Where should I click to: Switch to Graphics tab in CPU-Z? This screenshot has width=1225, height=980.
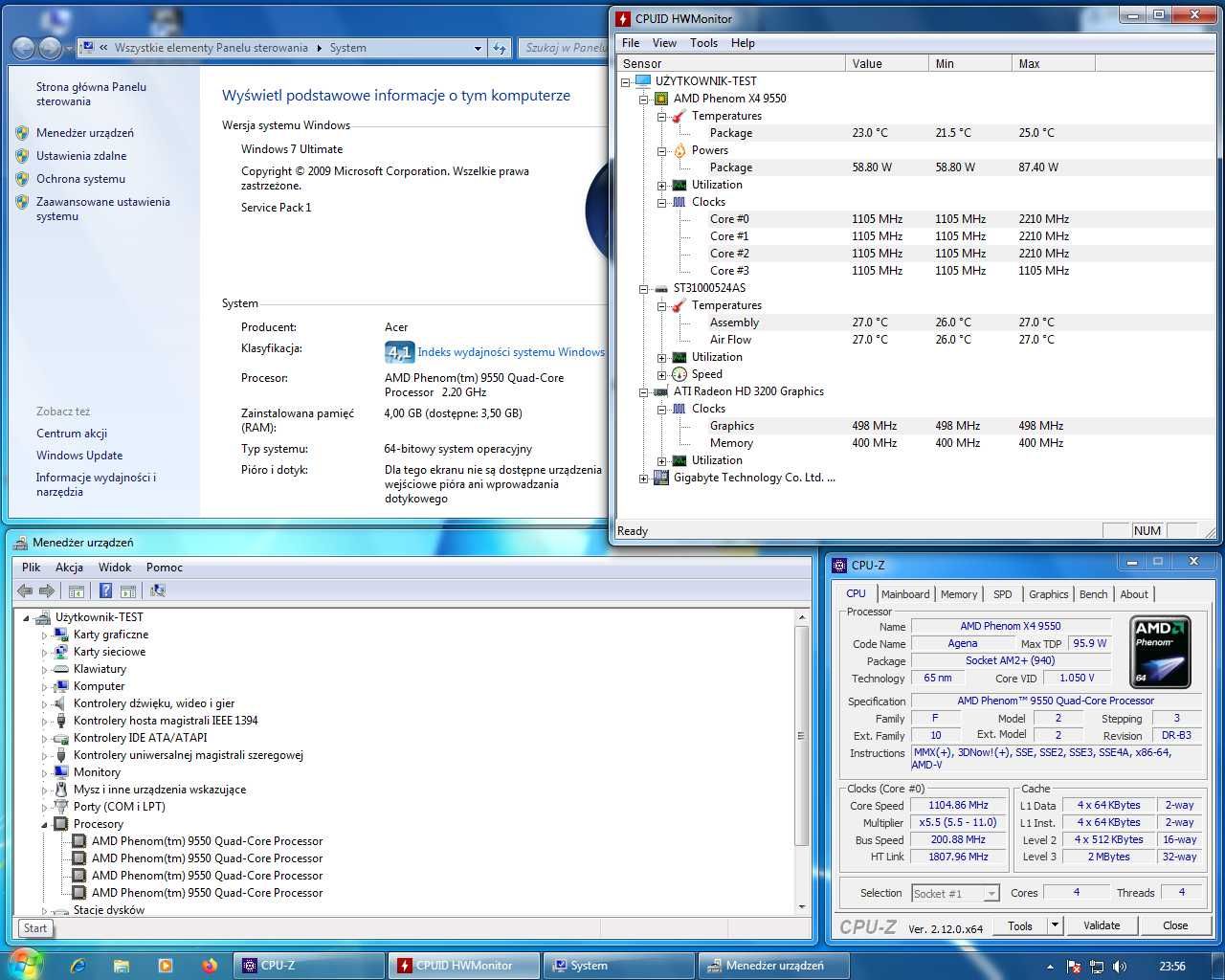1049,594
